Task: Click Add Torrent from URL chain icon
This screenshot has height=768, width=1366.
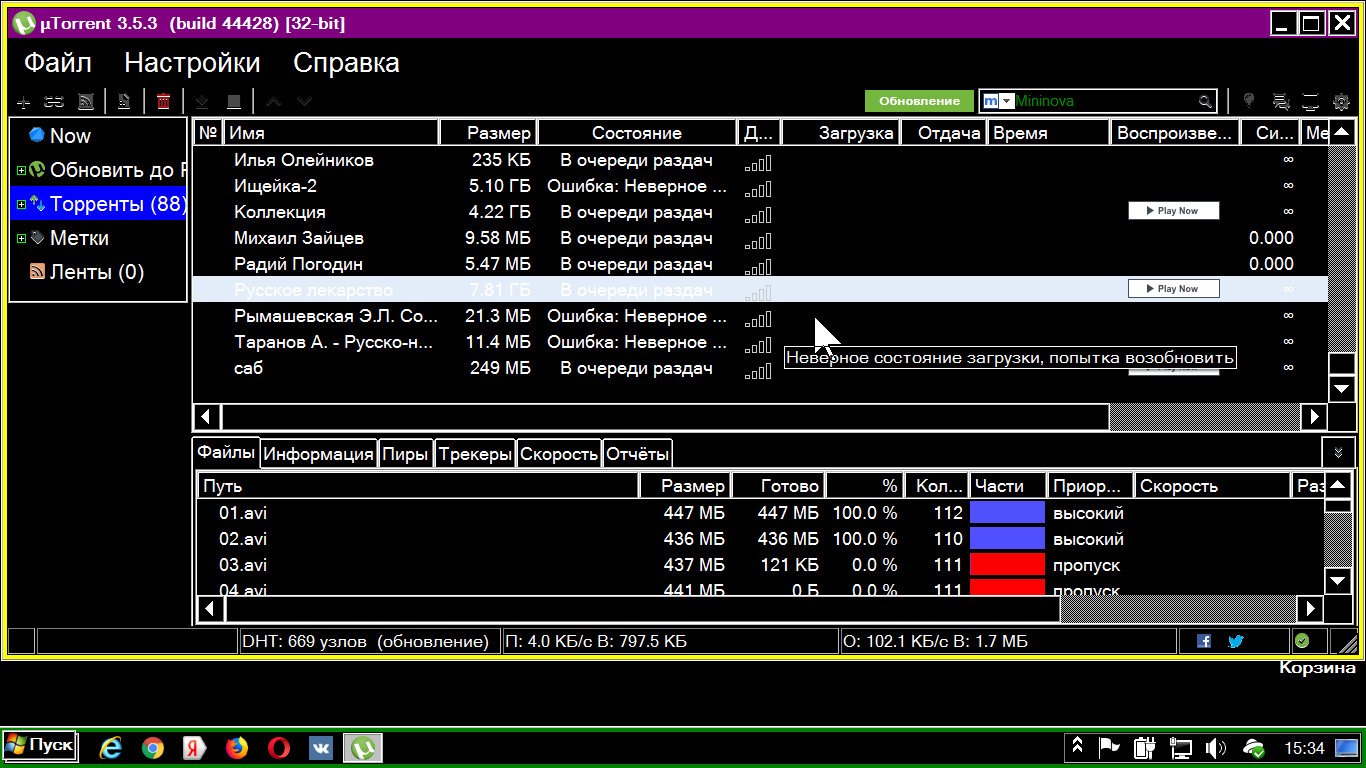Action: pyautogui.click(x=54, y=101)
